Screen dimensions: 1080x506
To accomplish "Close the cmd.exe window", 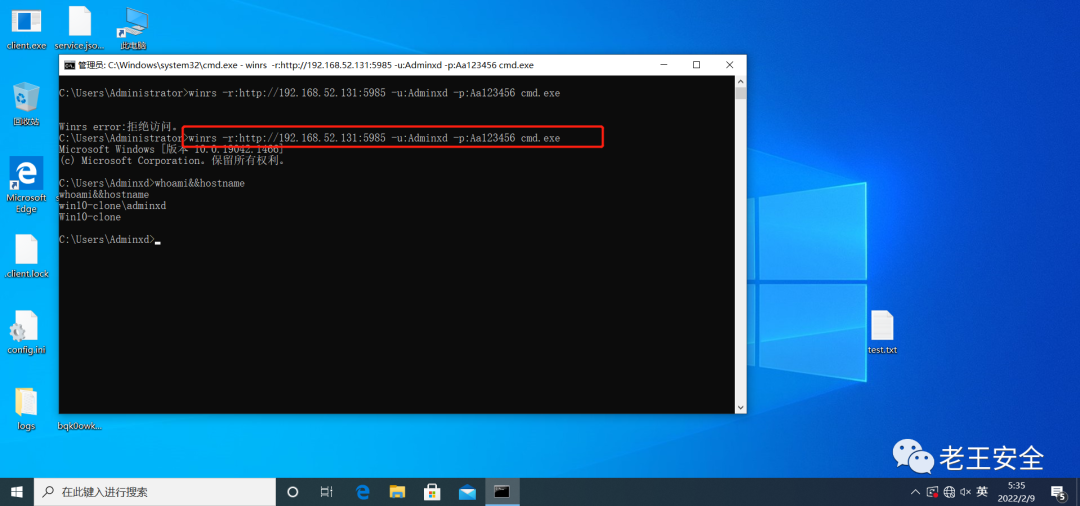I will point(729,65).
